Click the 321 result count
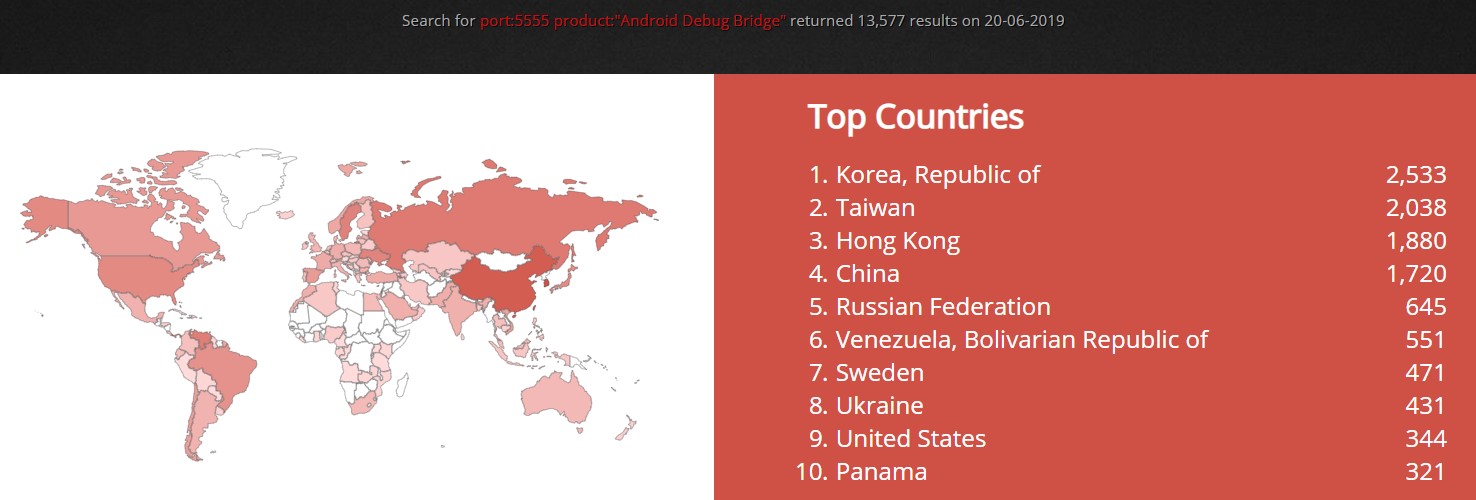The width and height of the screenshot is (1476, 500). coord(1425,472)
